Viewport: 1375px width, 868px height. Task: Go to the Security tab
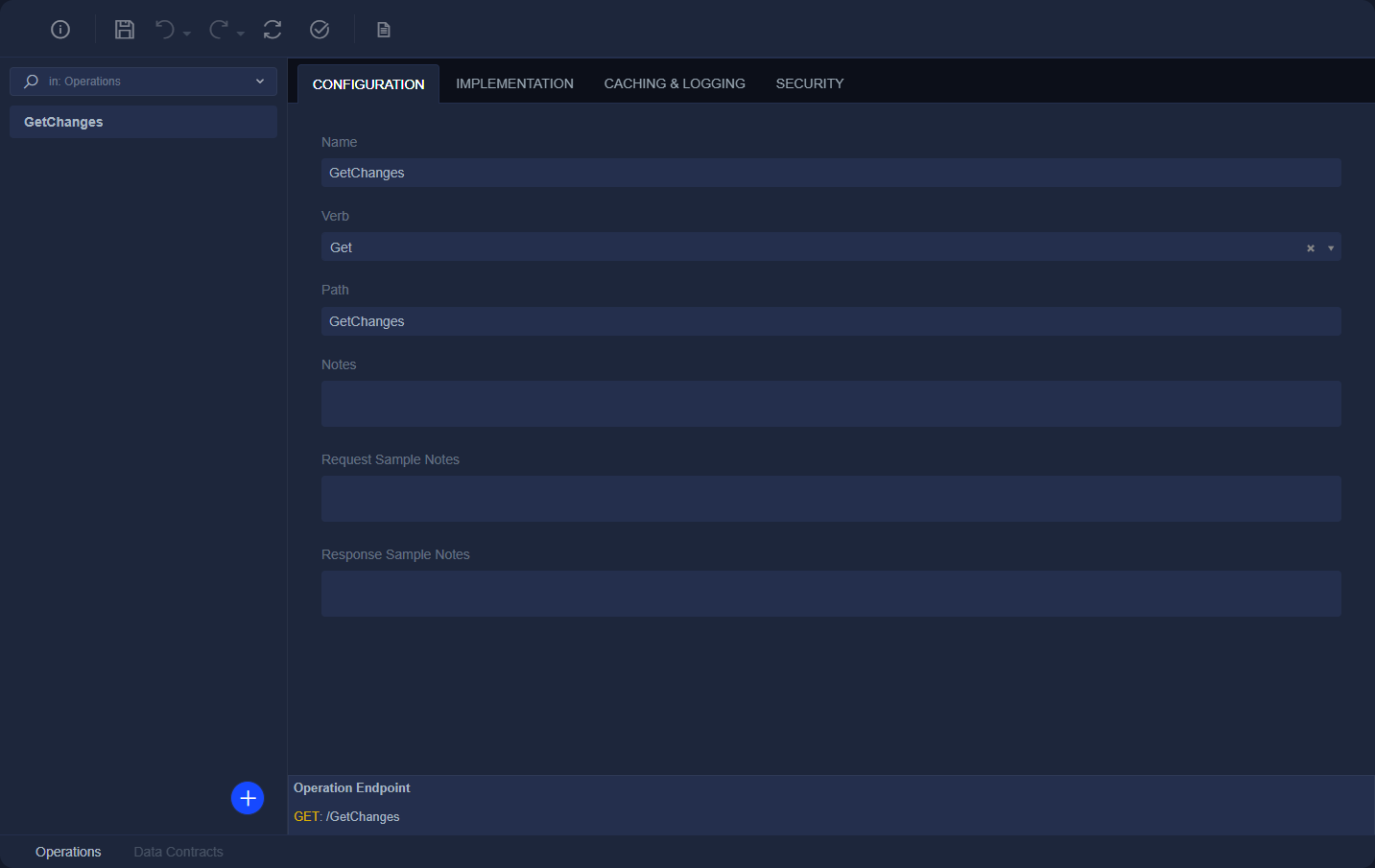810,83
